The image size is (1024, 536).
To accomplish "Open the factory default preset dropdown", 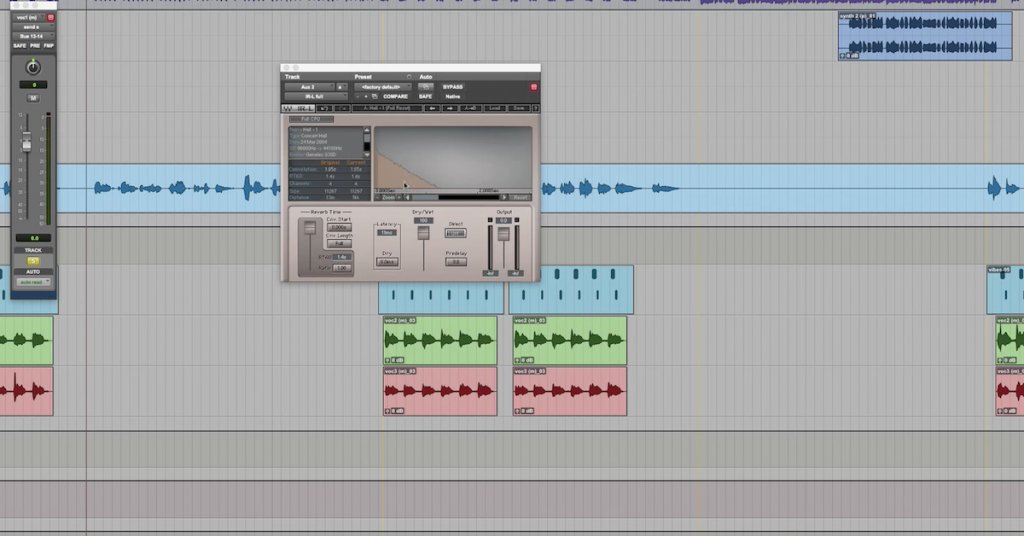I will [383, 87].
